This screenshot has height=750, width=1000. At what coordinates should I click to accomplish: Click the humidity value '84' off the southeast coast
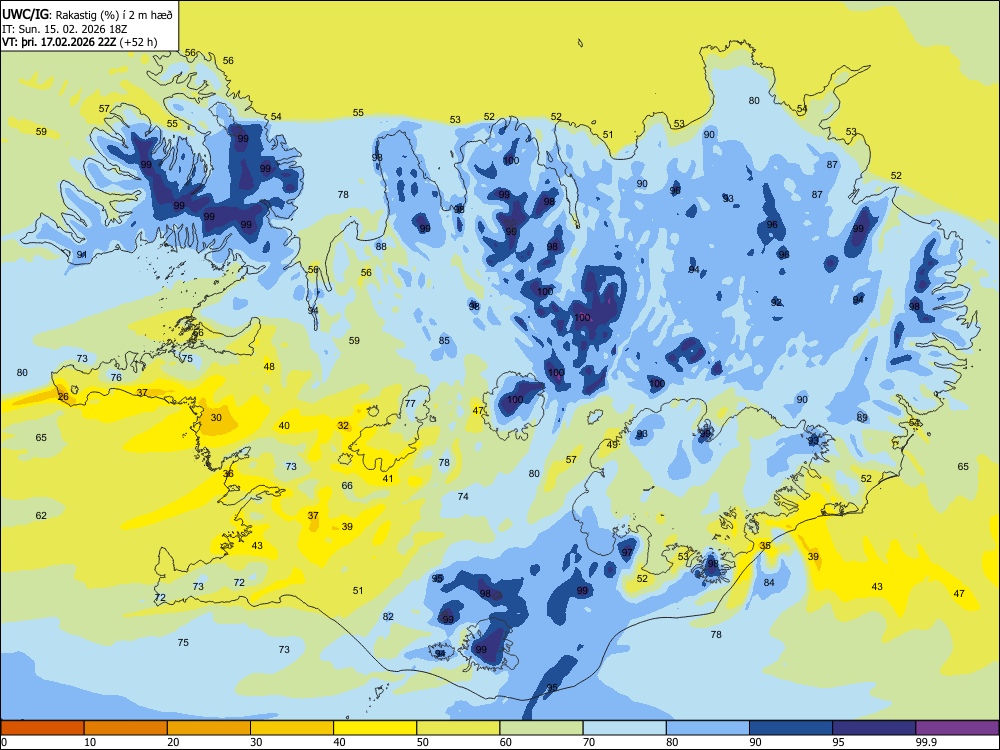(769, 583)
